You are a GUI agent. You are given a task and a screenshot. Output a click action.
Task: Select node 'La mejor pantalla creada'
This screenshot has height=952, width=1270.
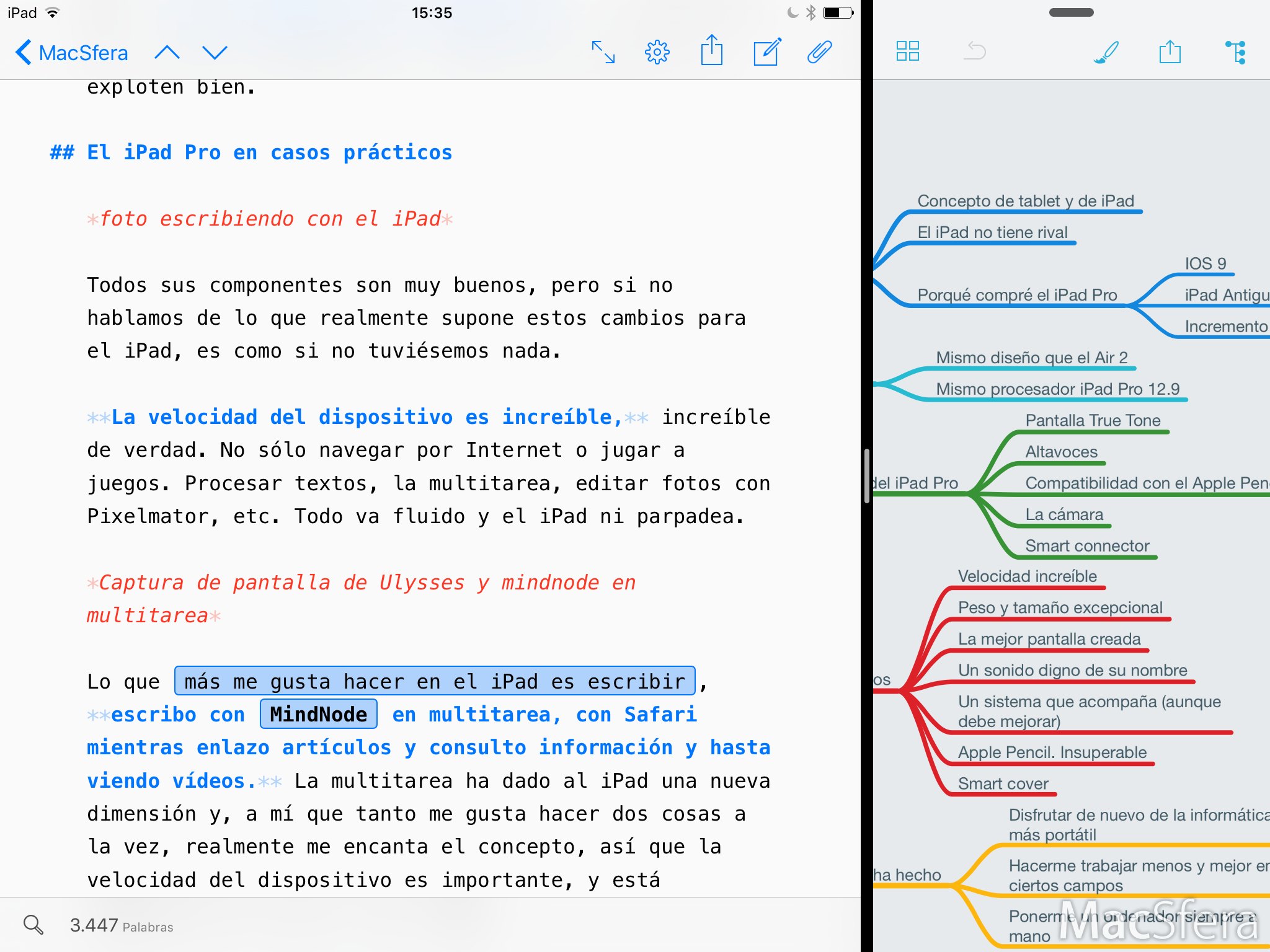point(1049,639)
